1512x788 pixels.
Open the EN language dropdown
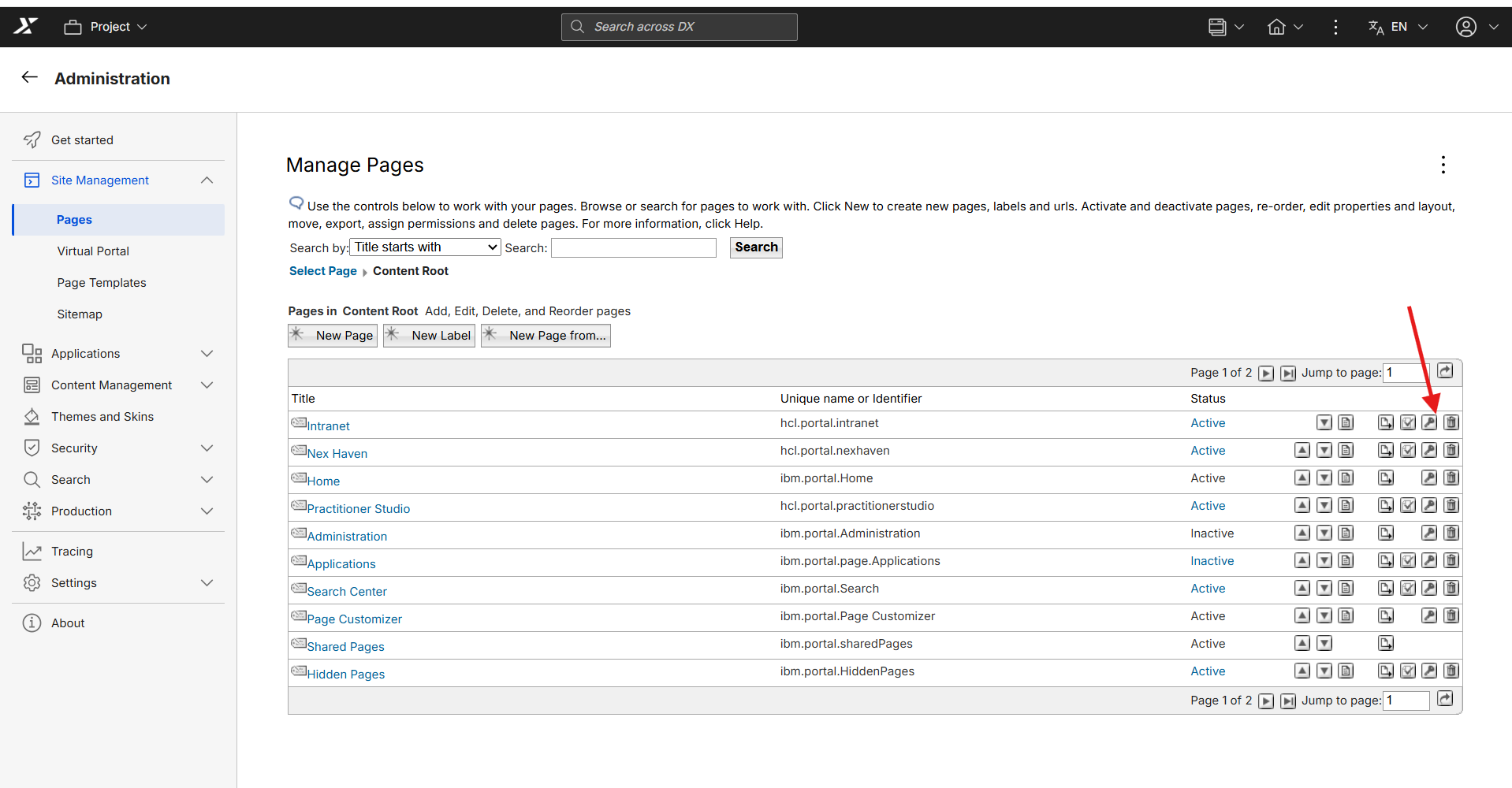point(1398,27)
